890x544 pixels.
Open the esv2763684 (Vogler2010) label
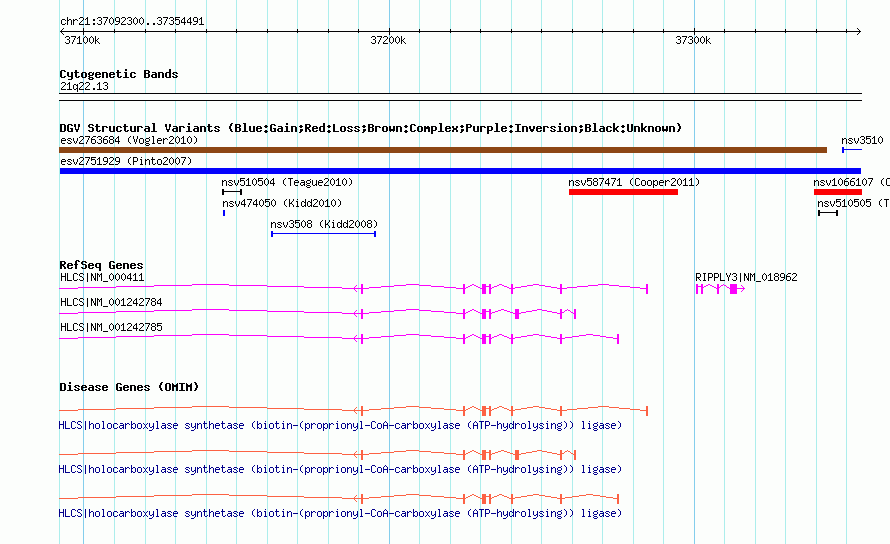point(129,140)
